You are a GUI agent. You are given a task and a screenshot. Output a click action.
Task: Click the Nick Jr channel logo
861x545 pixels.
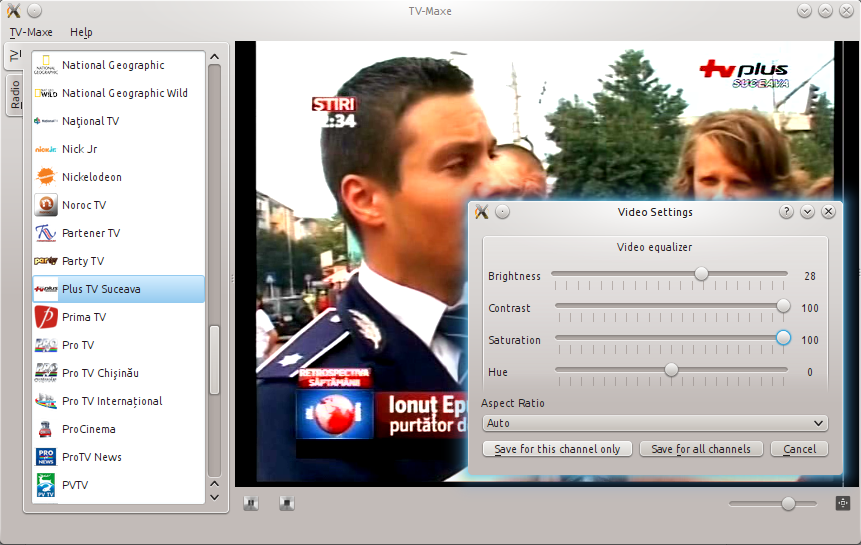pyautogui.click(x=46, y=149)
